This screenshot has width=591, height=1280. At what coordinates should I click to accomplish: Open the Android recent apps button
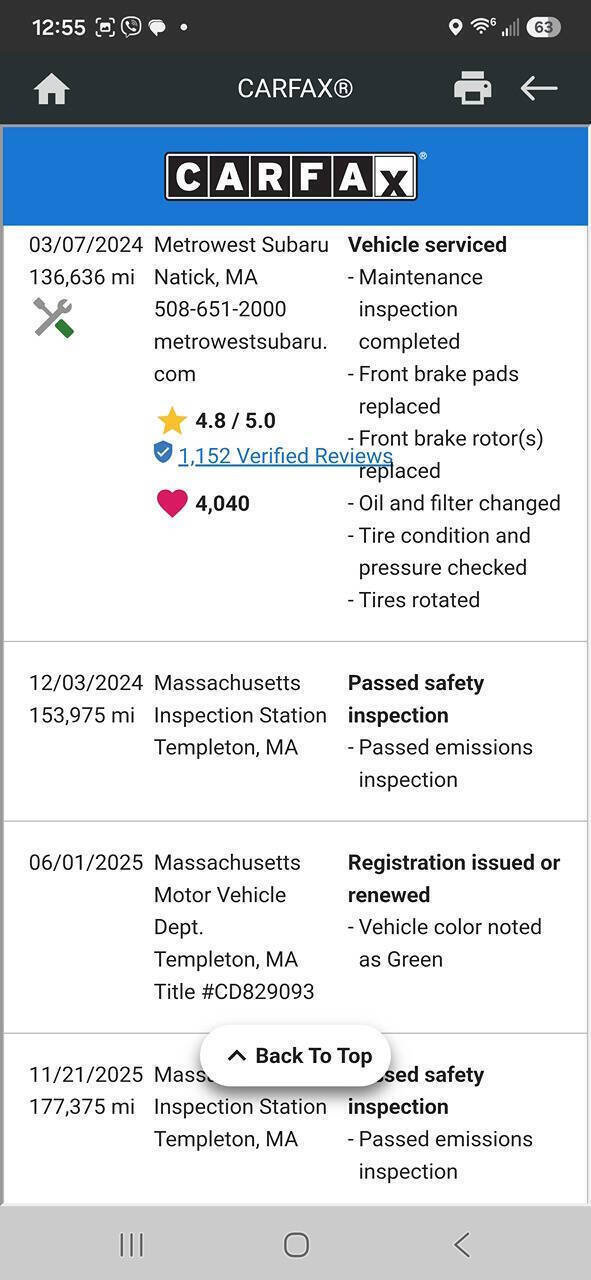(x=131, y=1244)
